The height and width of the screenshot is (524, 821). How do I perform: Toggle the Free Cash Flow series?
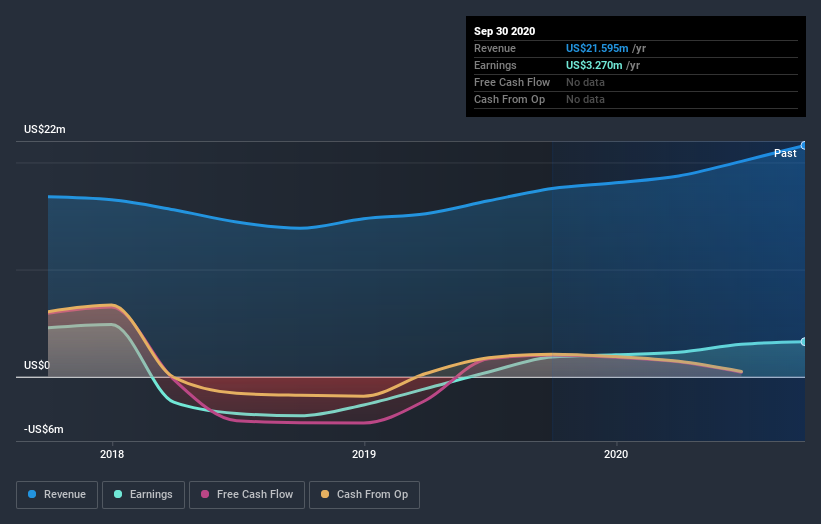point(247,495)
